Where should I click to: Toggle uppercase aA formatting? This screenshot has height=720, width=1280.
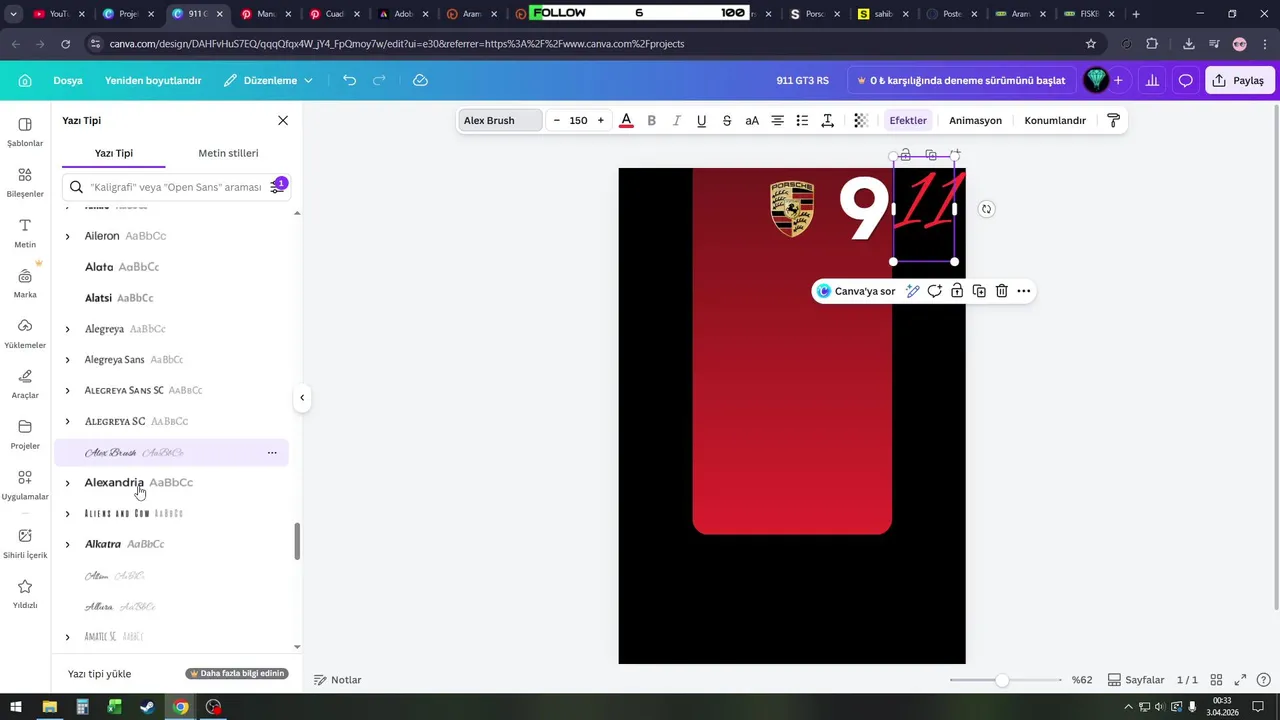click(x=752, y=120)
